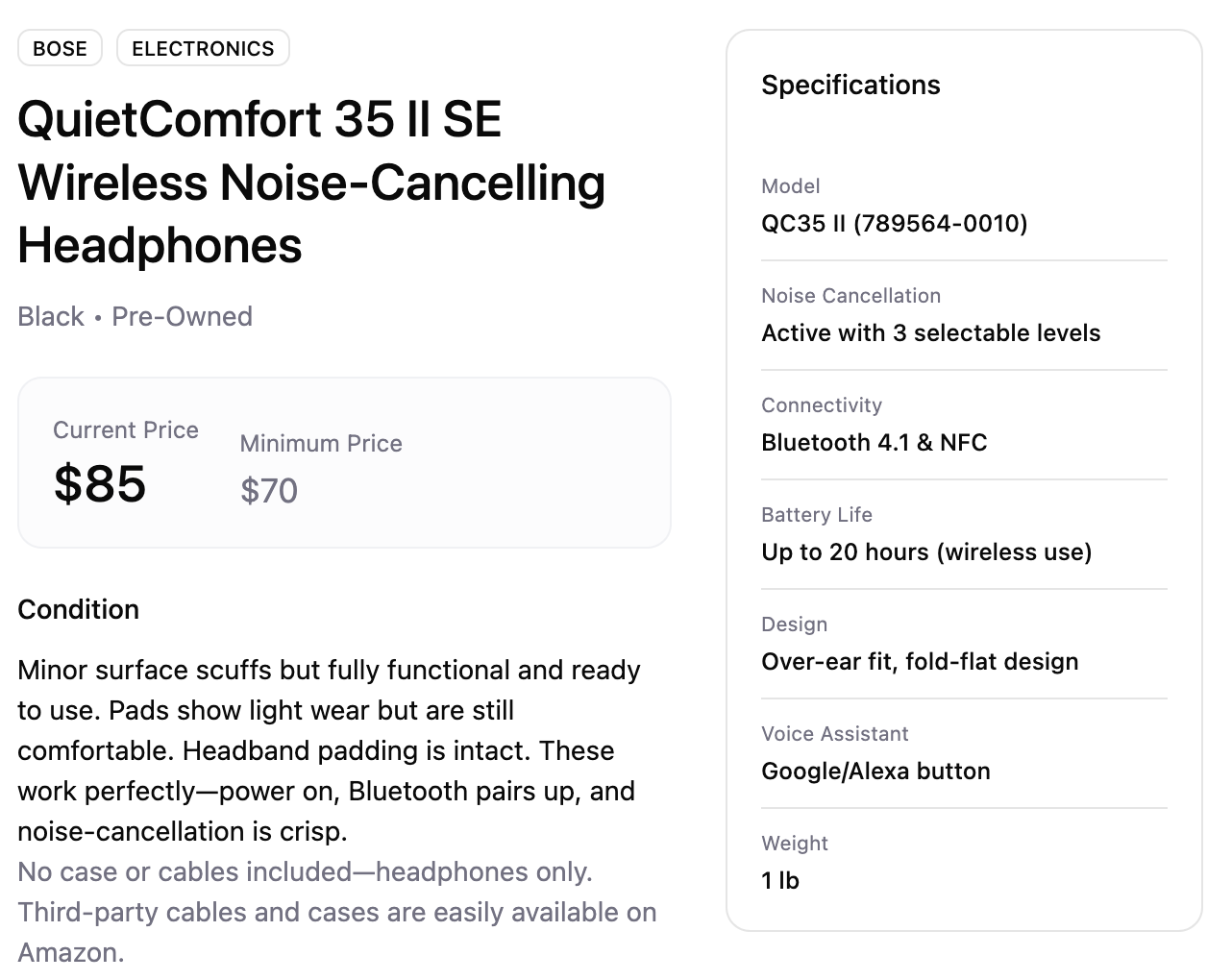This screenshot has height=980, width=1232.
Task: Click the Condition section heading
Action: click(x=79, y=609)
